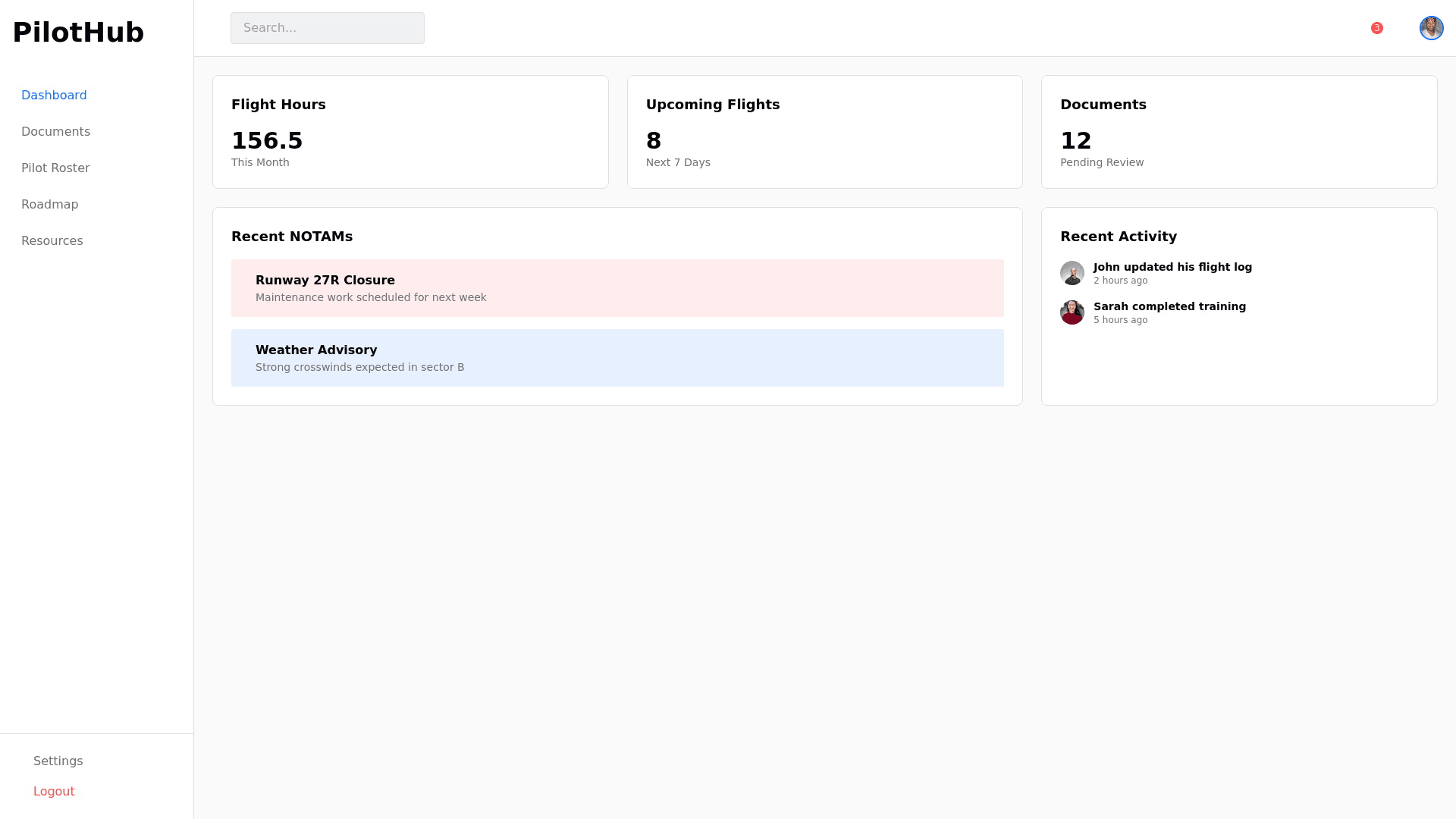This screenshot has height=819, width=1456.
Task: Select Resources from the sidebar
Action: [x=52, y=241]
